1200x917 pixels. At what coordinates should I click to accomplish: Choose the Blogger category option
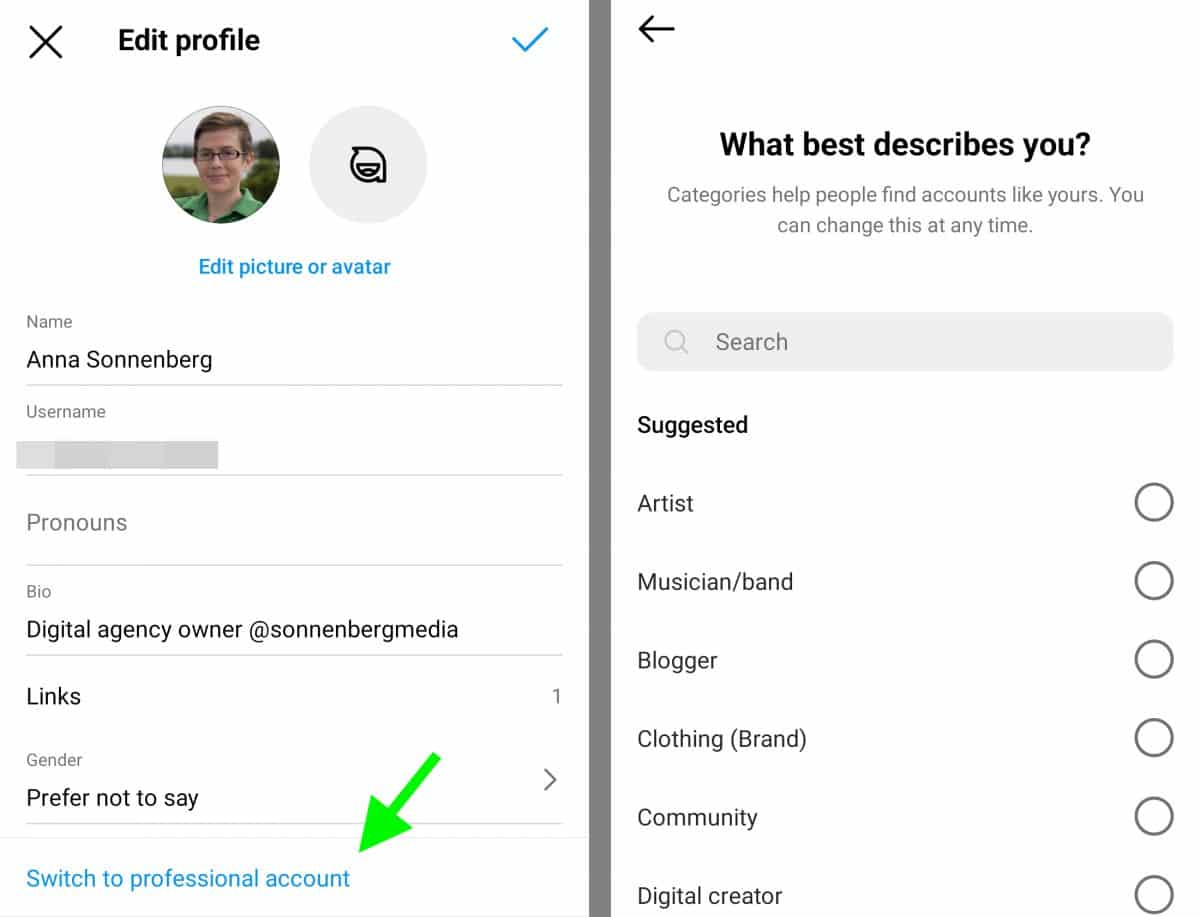click(1153, 660)
